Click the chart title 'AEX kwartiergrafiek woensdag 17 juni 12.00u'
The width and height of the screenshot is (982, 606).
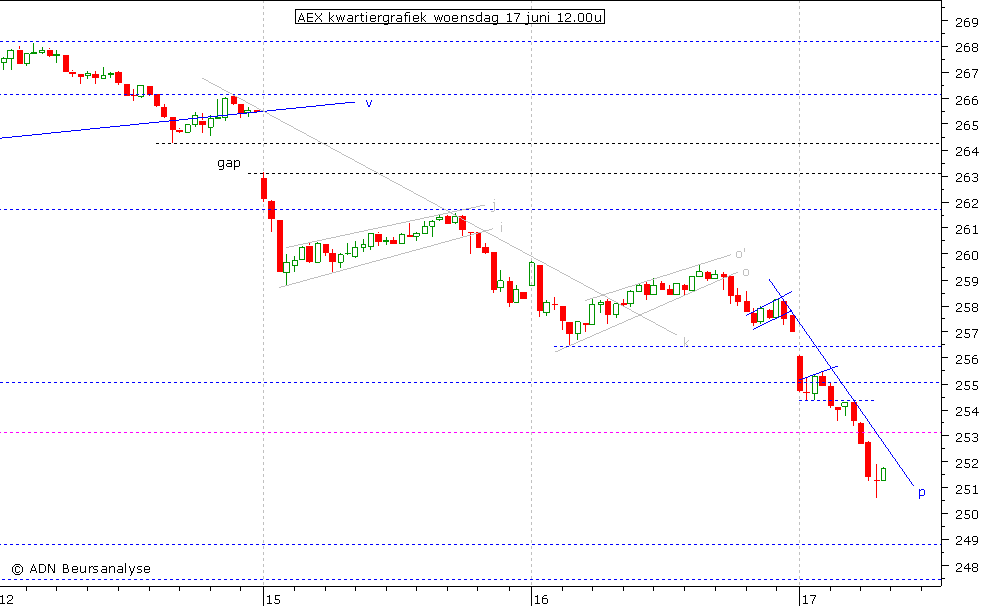[450, 17]
